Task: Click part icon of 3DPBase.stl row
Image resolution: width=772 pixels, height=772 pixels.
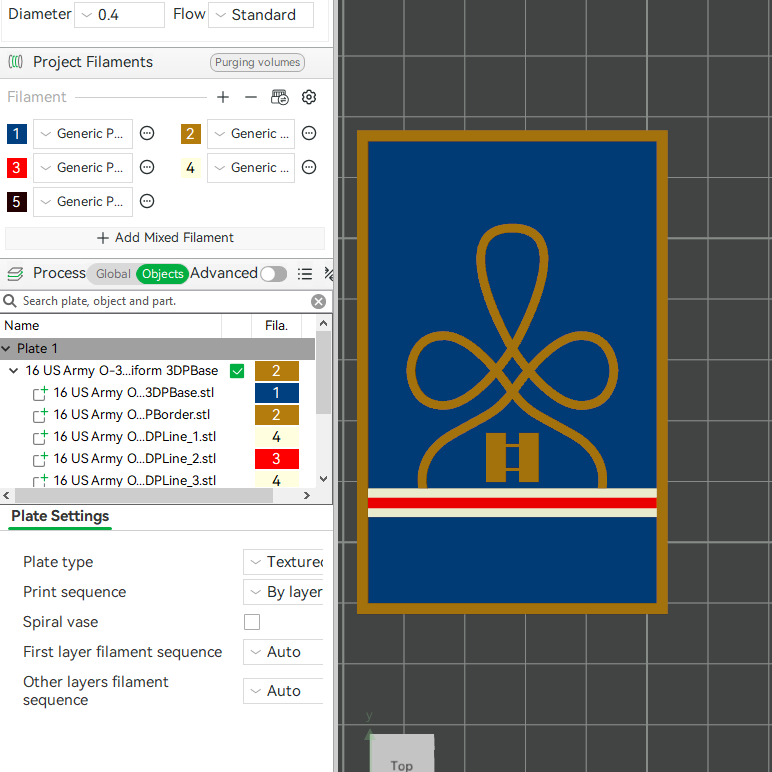Action: (40, 393)
